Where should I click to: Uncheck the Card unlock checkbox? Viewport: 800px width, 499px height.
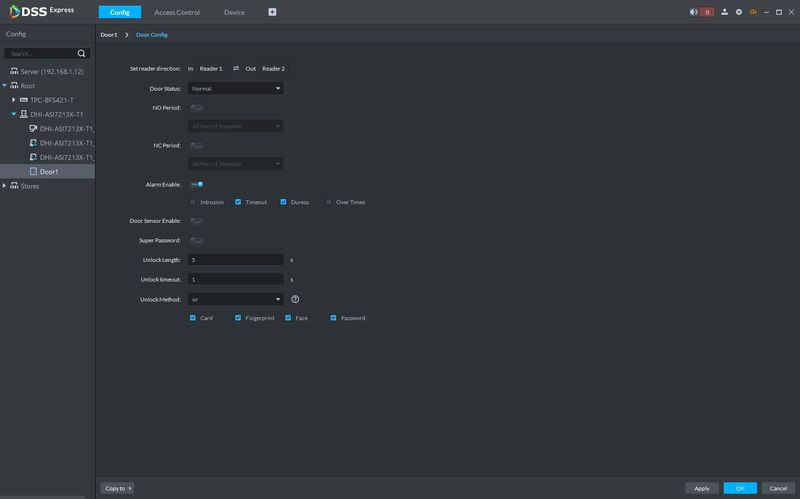pyautogui.click(x=192, y=318)
